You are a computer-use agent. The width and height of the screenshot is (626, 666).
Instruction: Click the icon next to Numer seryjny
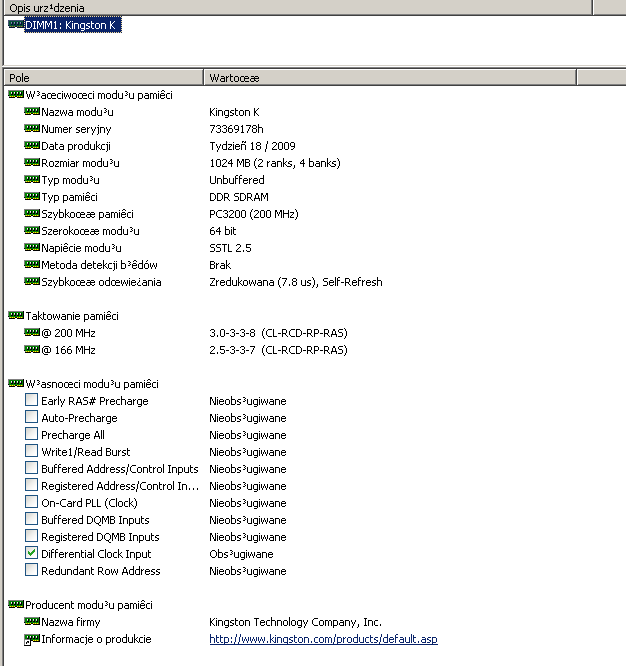[x=32, y=129]
